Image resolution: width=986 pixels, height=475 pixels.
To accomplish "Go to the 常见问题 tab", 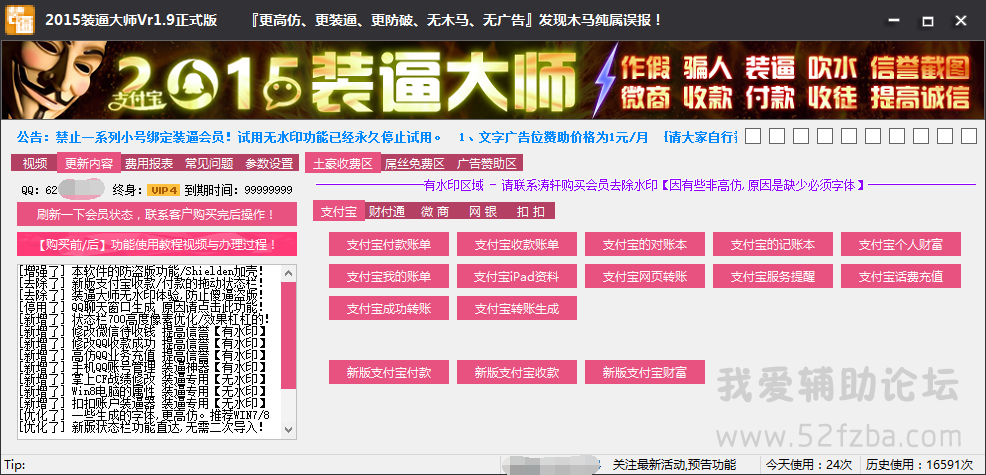I will [209, 164].
